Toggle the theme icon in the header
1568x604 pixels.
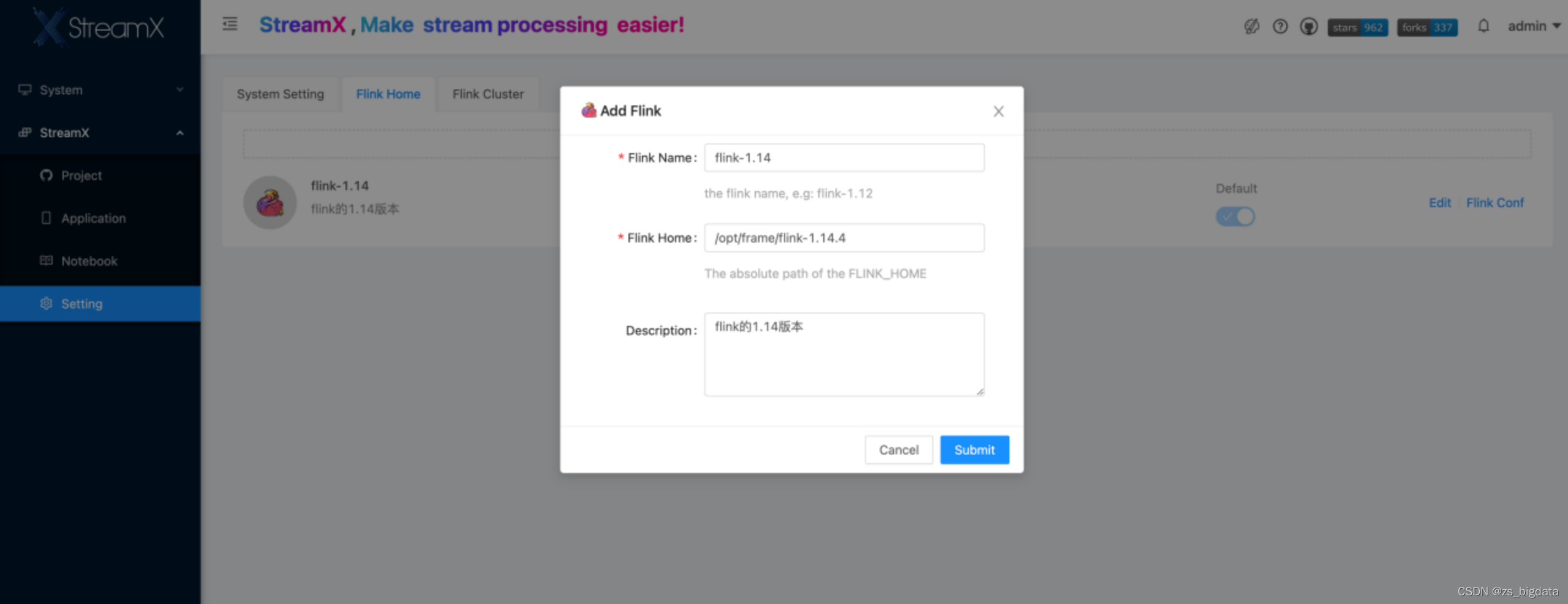(x=1251, y=26)
